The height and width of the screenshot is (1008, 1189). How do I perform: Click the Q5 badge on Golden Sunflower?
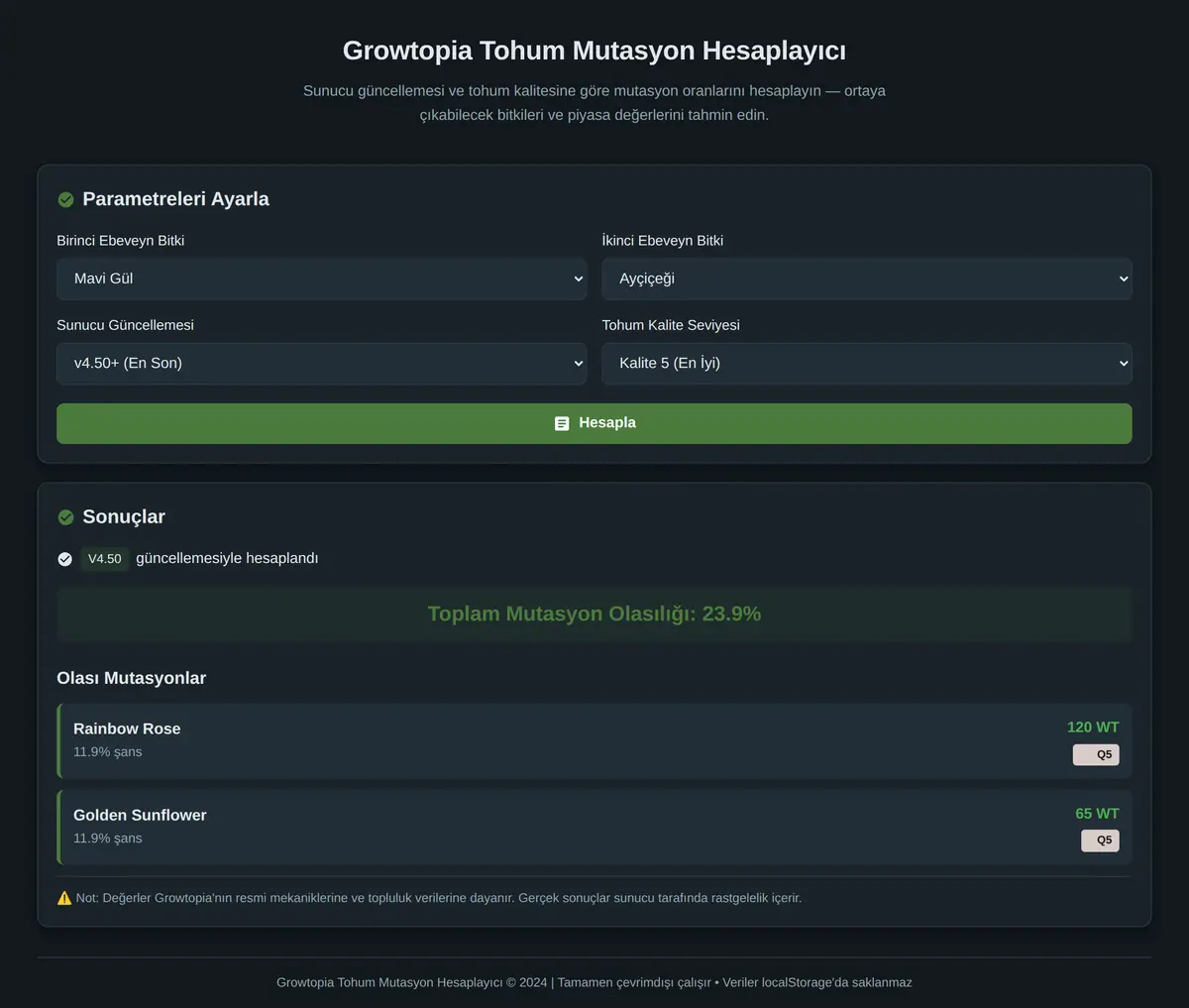click(x=1100, y=840)
